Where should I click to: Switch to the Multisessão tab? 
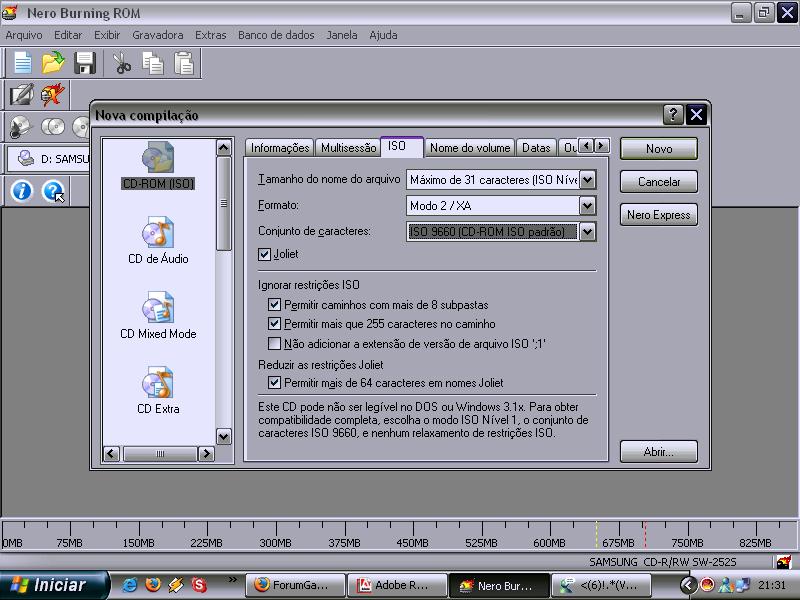(348, 148)
